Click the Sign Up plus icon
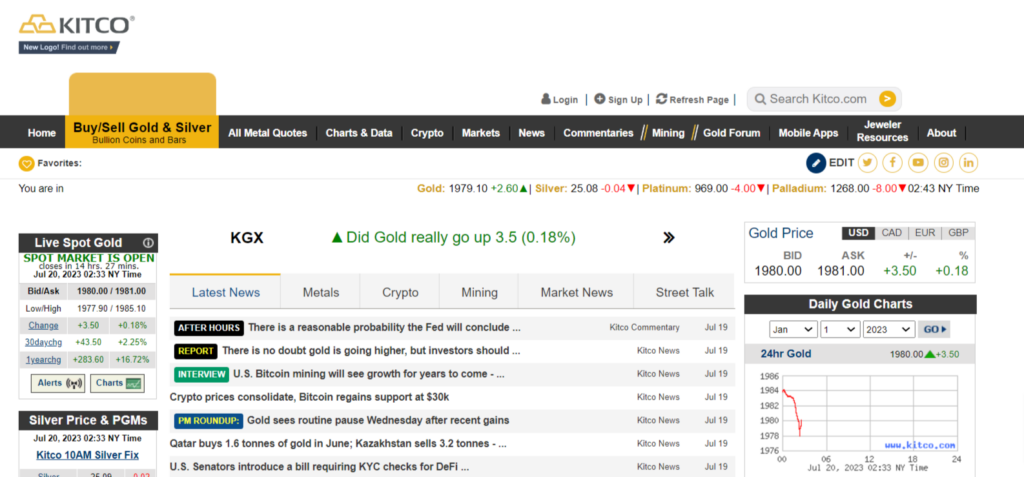Image resolution: width=1024 pixels, height=477 pixels. click(x=600, y=99)
